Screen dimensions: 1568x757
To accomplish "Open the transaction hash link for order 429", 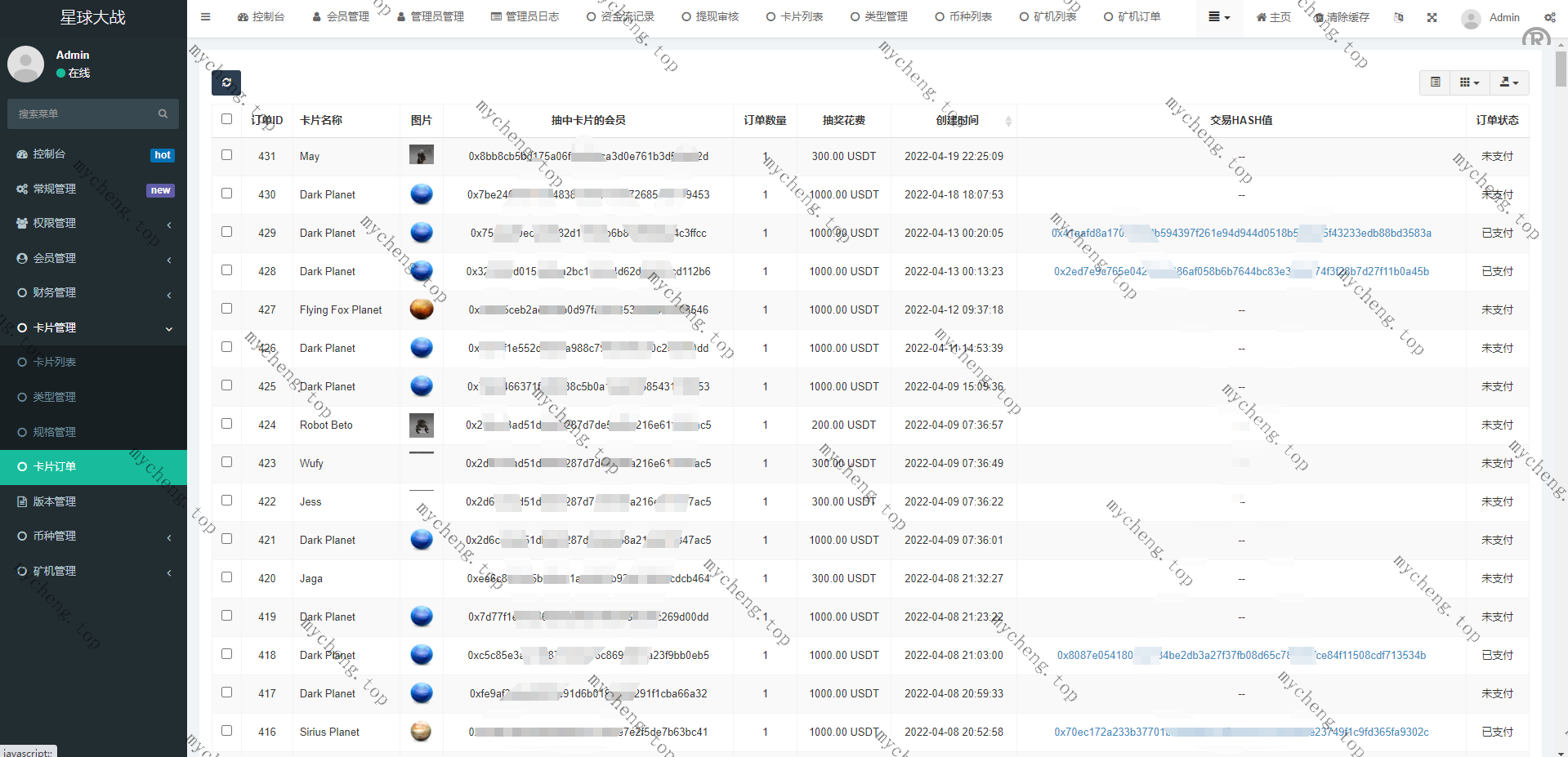I will pos(1240,233).
